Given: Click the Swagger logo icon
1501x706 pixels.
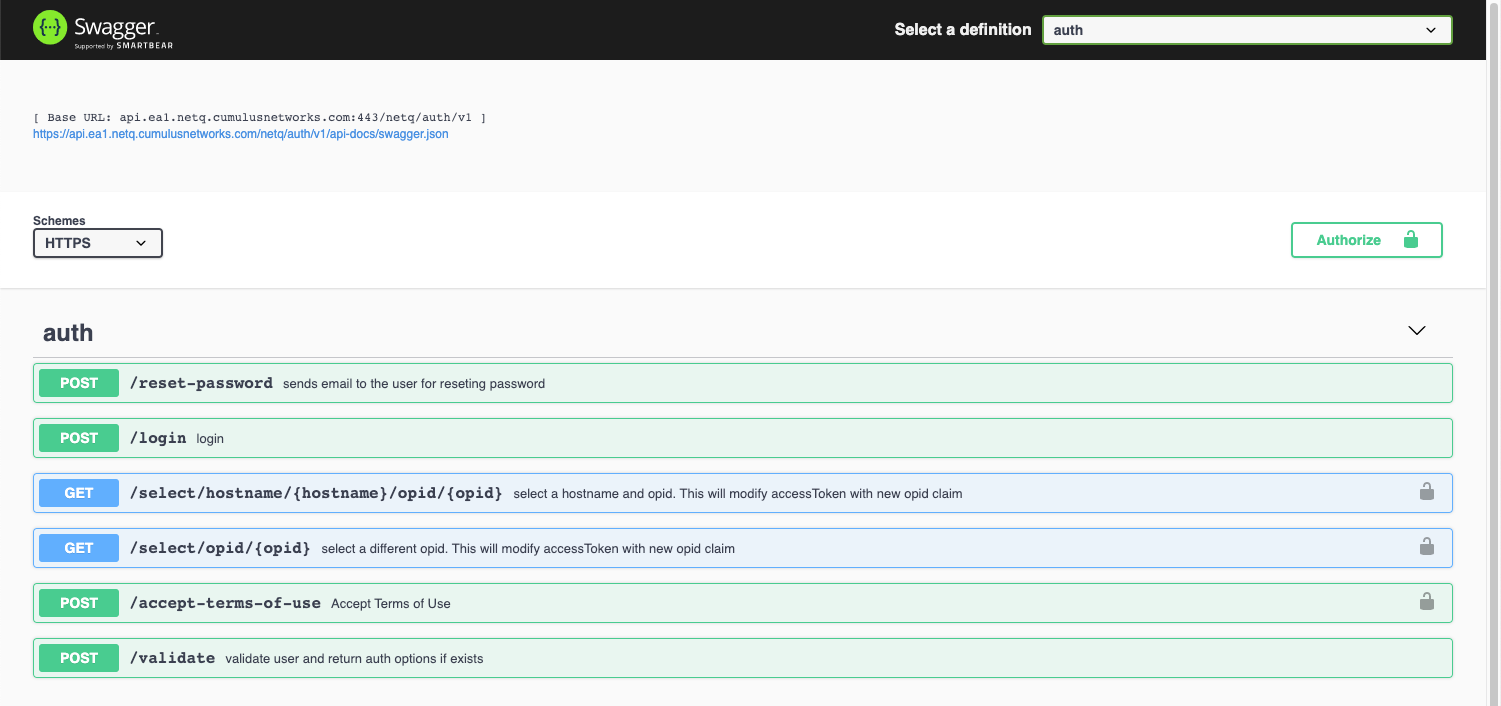Looking at the screenshot, I should [49, 29].
